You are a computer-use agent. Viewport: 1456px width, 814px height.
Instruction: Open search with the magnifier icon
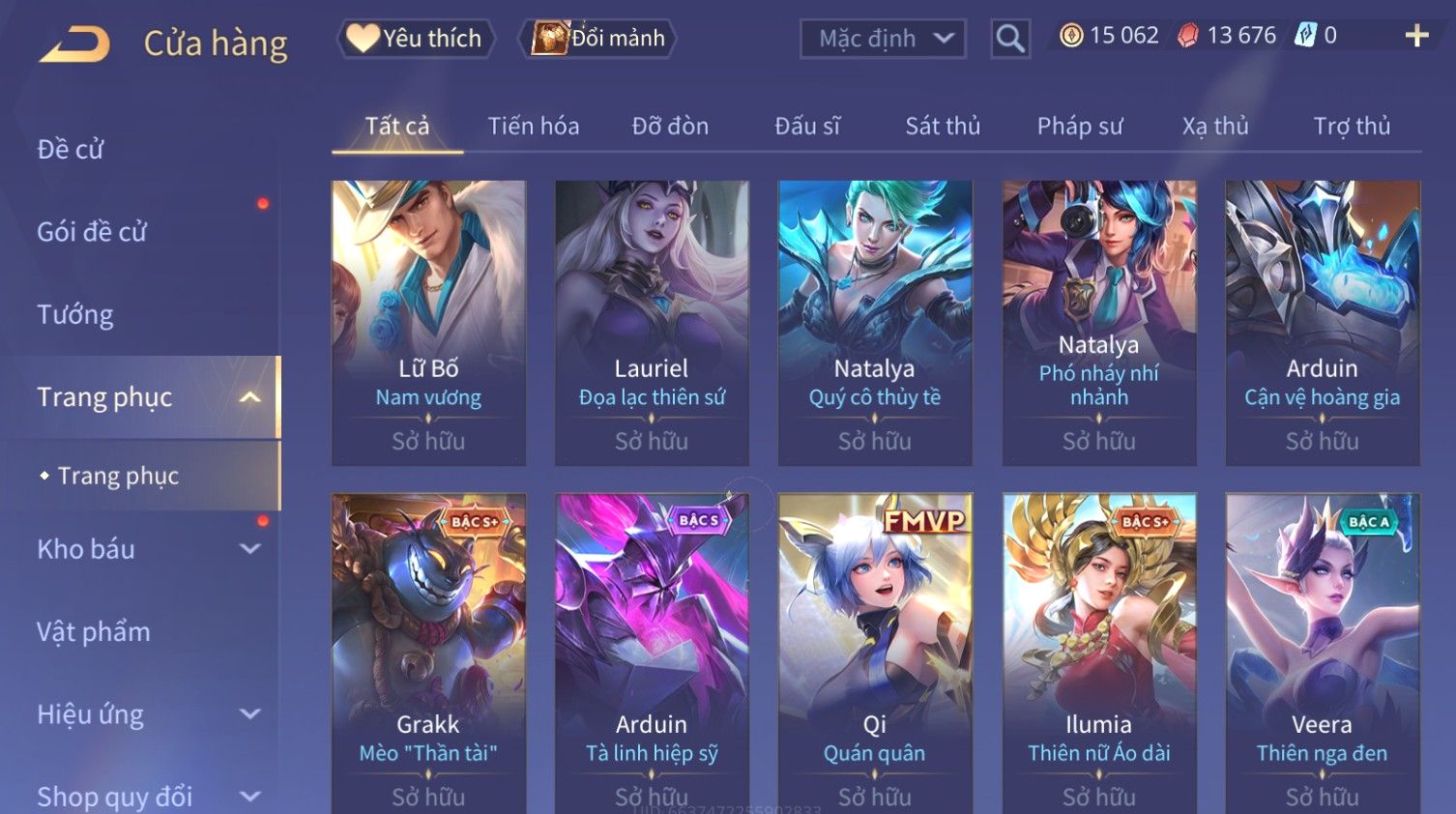point(1010,39)
